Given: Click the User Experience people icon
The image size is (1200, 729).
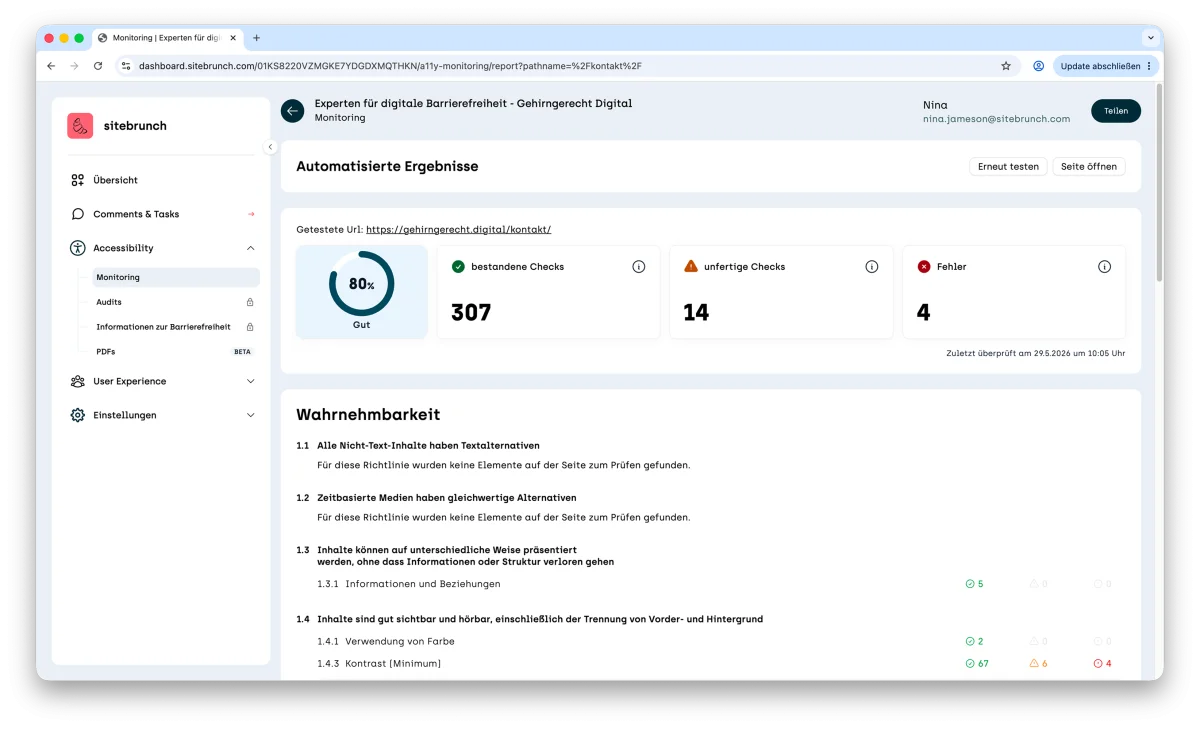Looking at the screenshot, I should click(78, 381).
